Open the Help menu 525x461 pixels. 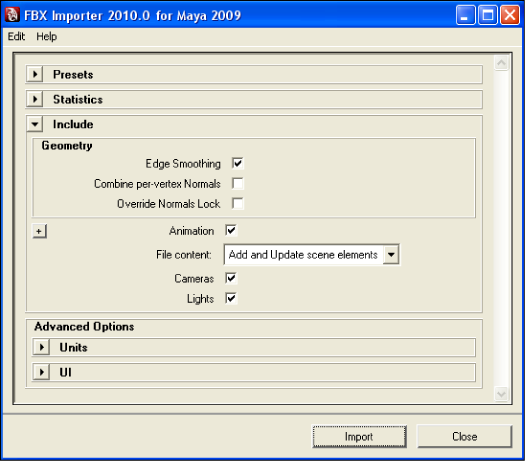47,36
